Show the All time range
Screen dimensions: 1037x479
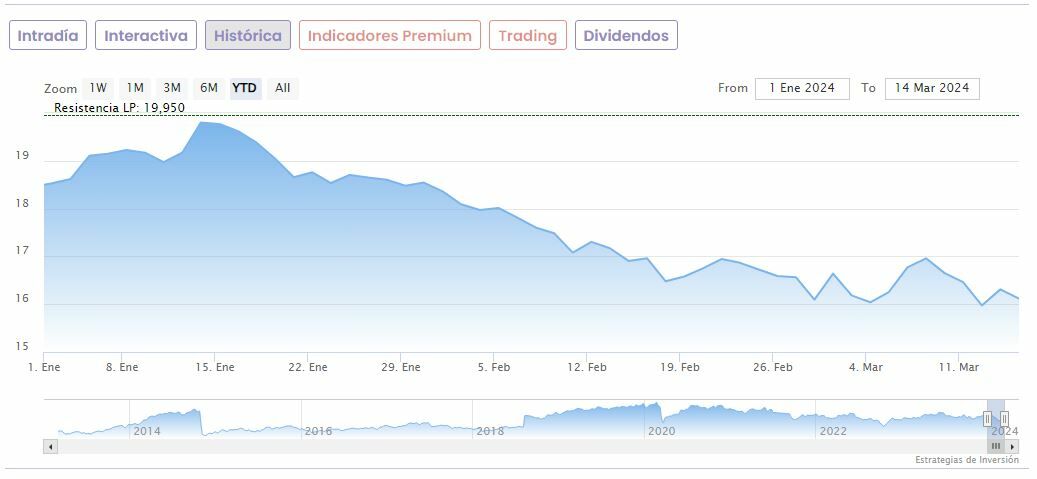click(283, 88)
